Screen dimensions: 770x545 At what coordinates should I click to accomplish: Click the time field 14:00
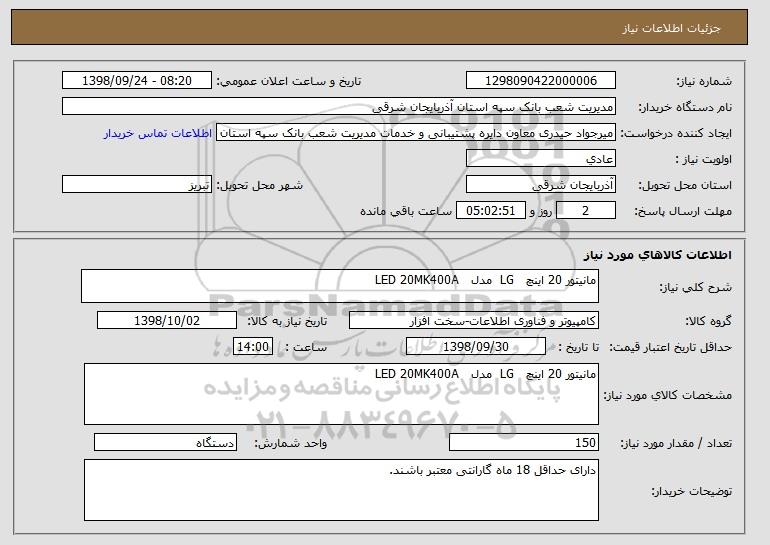(x=252, y=347)
